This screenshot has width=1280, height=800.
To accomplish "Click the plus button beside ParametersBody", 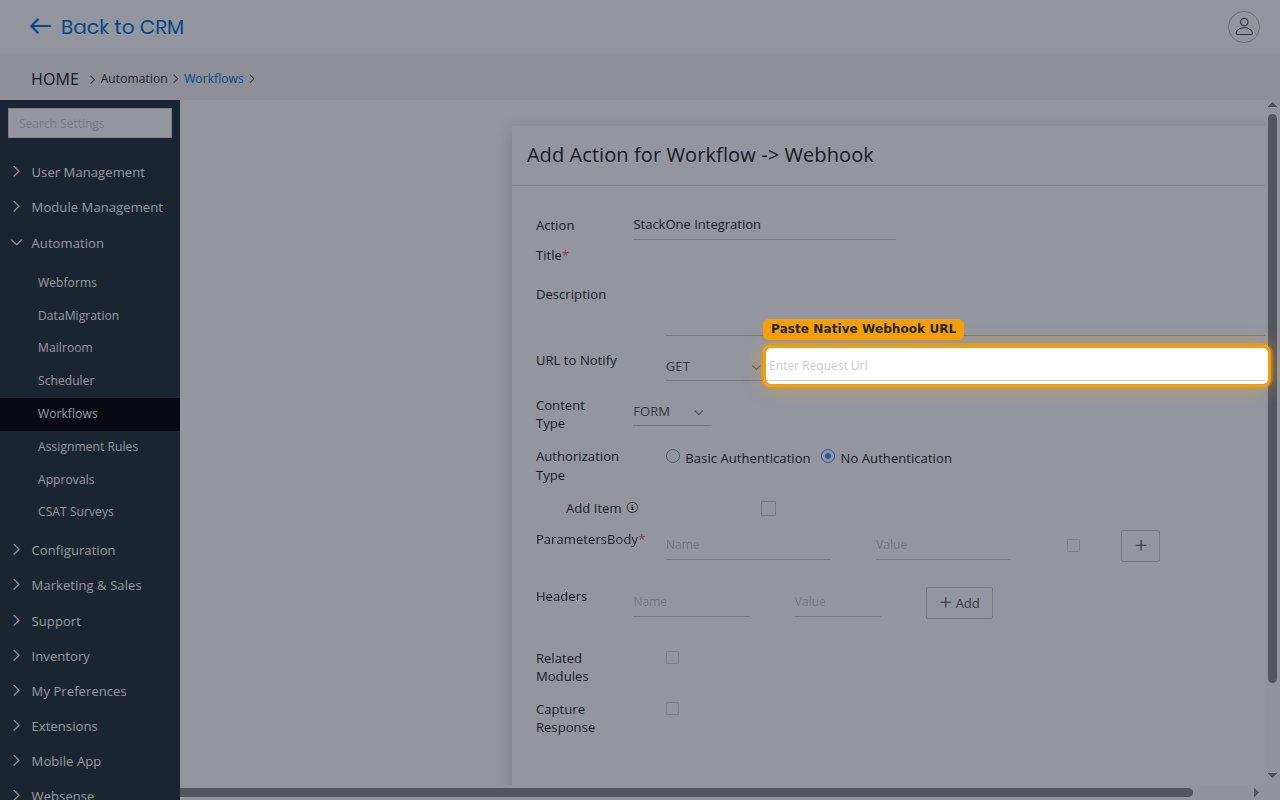I will coord(1141,546).
